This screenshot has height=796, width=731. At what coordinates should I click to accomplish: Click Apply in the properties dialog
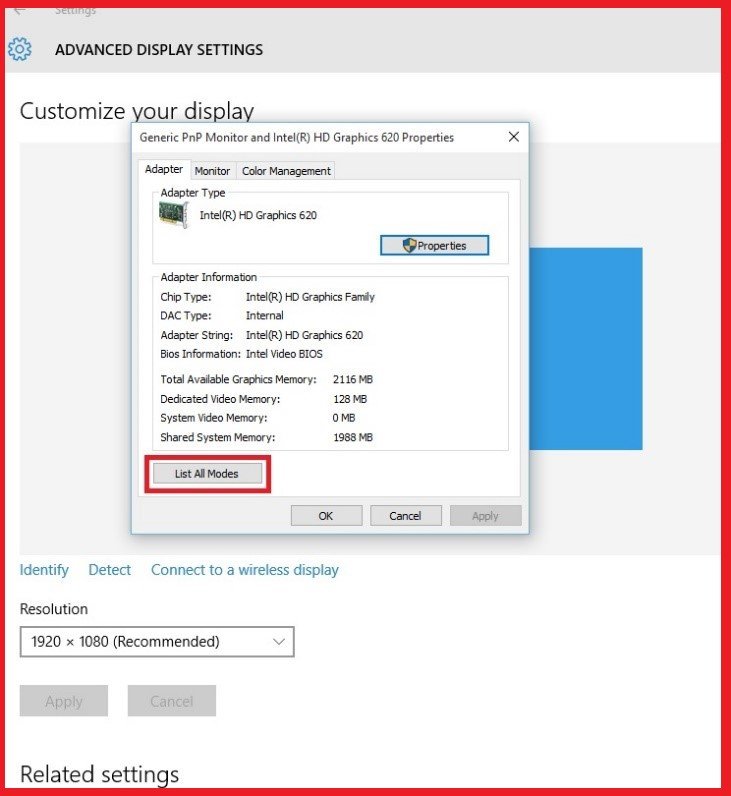click(485, 516)
